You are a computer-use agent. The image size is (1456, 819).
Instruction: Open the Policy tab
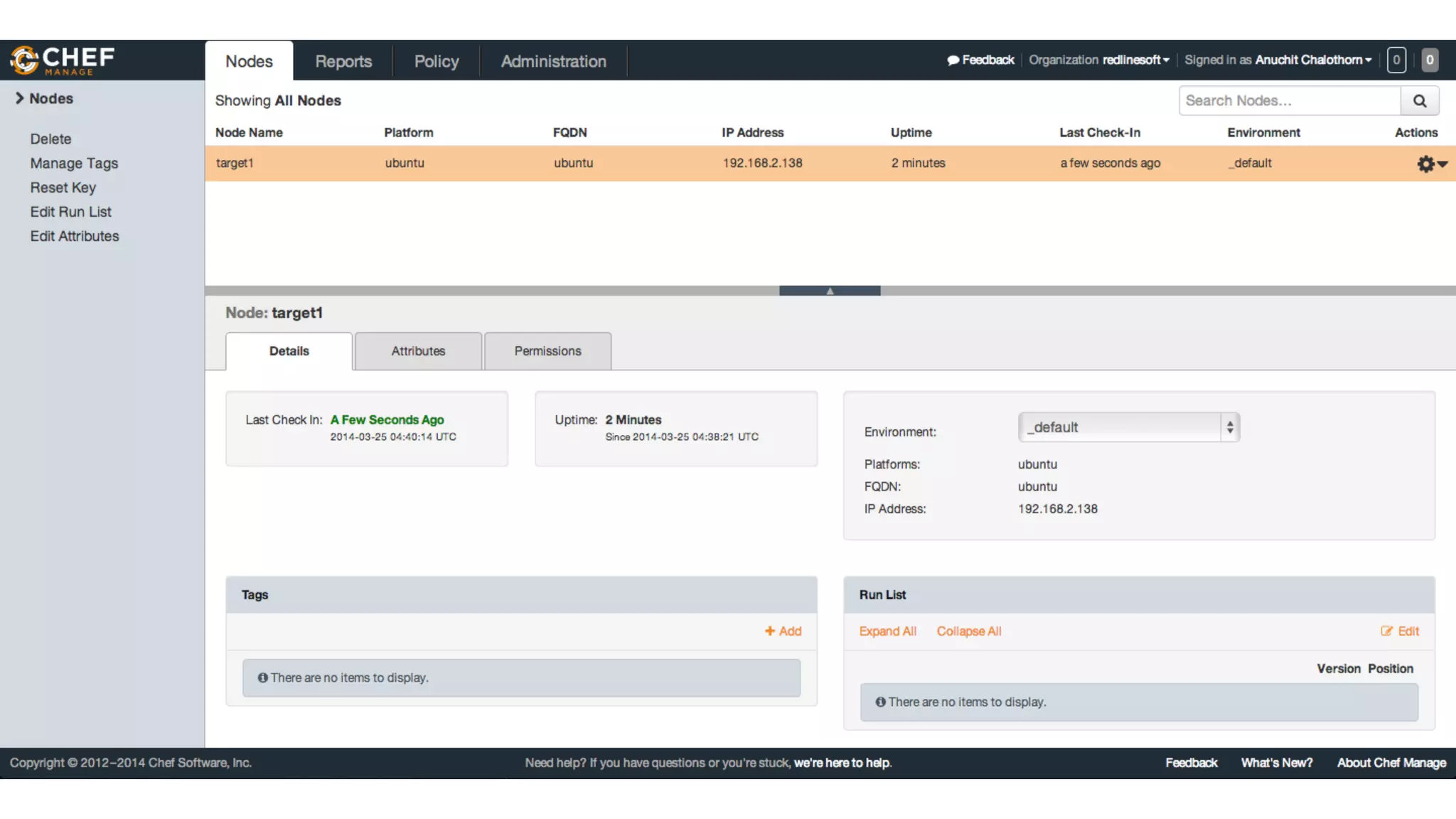coord(437,61)
